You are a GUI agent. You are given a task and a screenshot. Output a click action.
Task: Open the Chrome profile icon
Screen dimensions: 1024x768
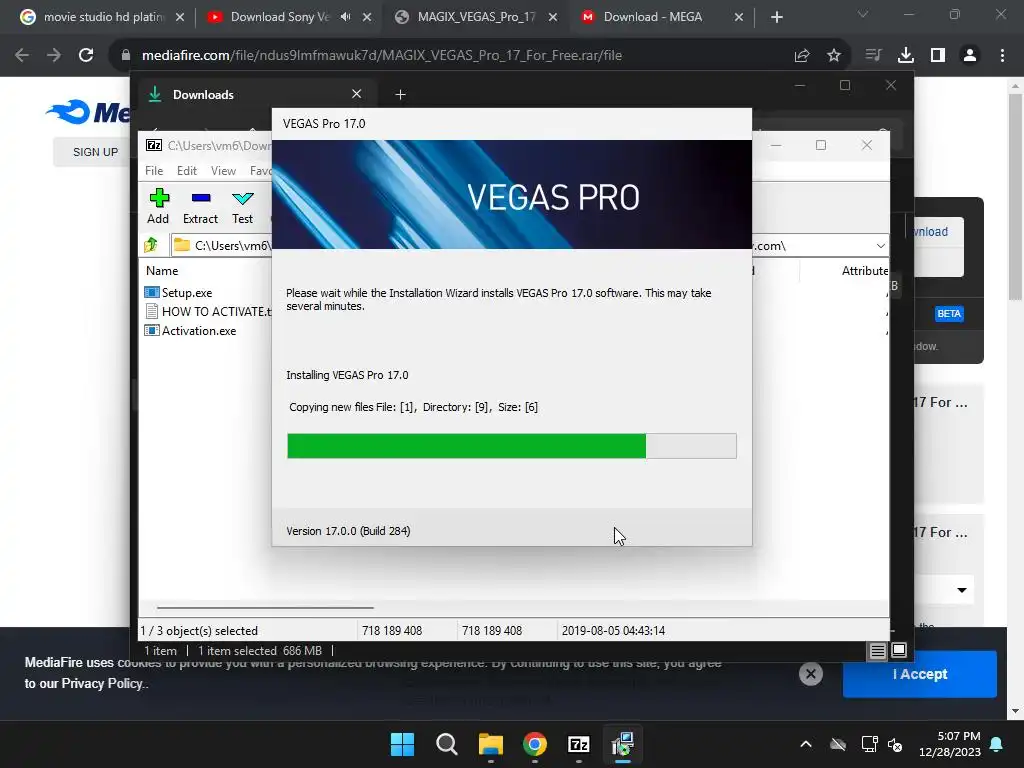pos(970,56)
